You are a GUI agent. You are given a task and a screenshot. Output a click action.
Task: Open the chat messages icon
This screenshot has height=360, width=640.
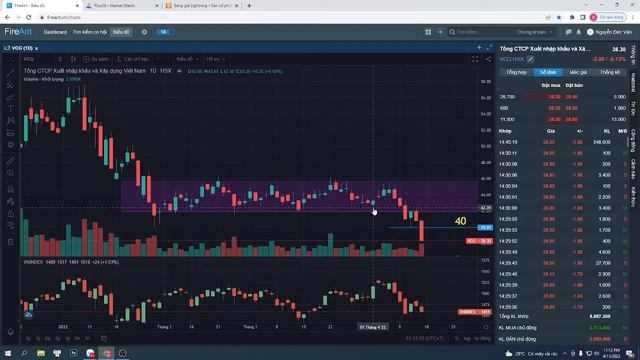click(568, 32)
